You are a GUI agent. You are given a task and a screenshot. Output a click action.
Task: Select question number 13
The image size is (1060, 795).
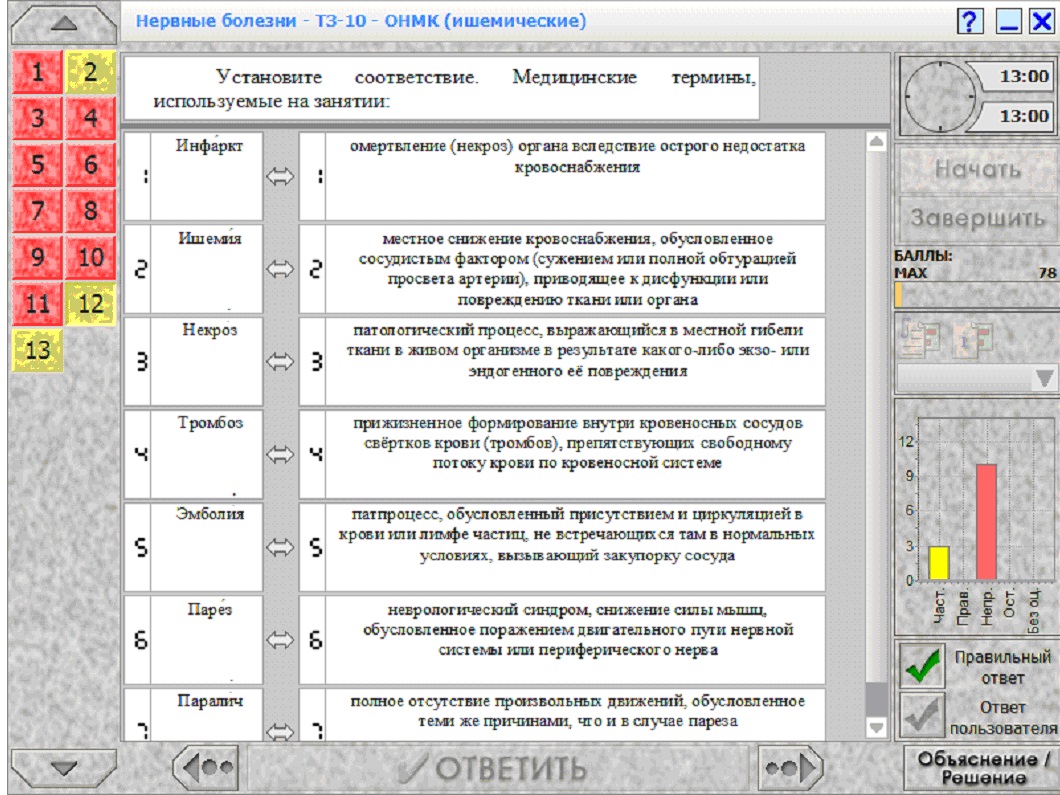tap(38, 350)
